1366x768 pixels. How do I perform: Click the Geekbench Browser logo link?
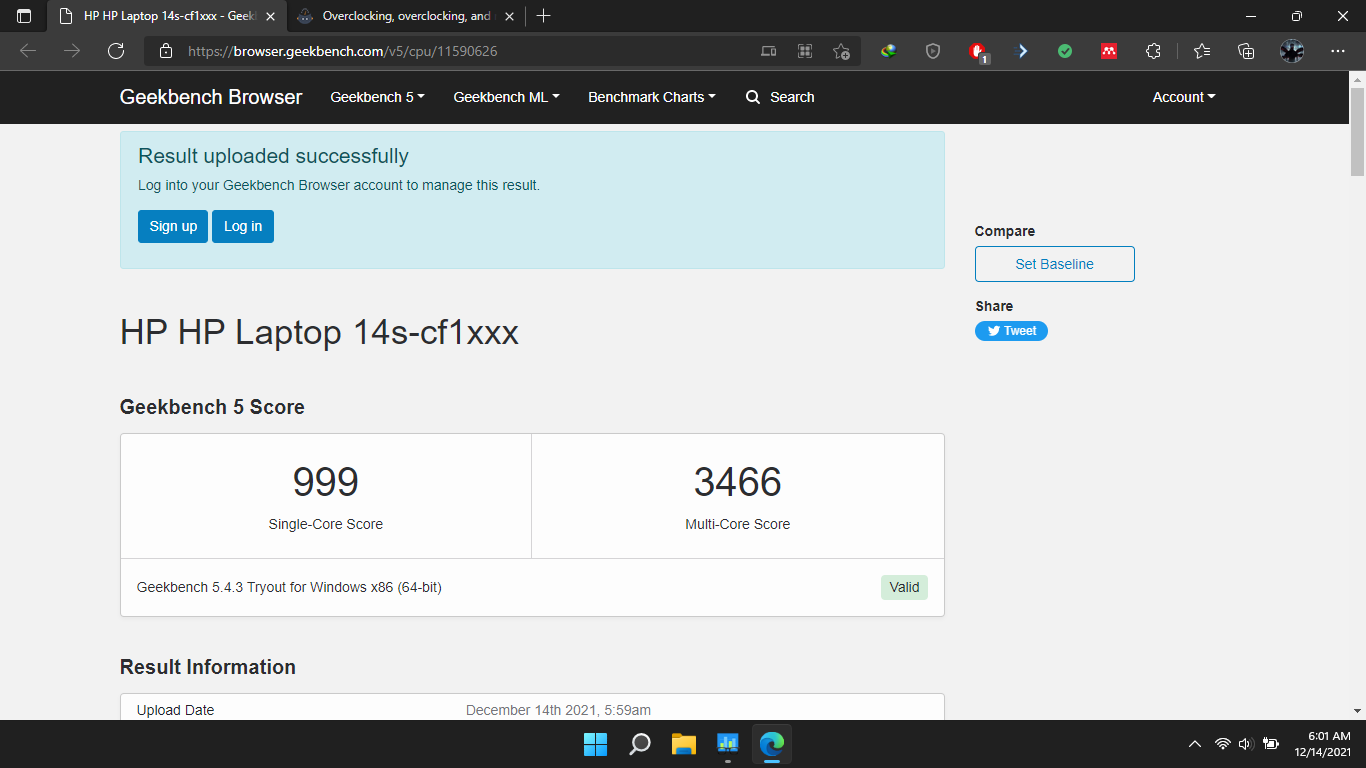click(x=211, y=97)
